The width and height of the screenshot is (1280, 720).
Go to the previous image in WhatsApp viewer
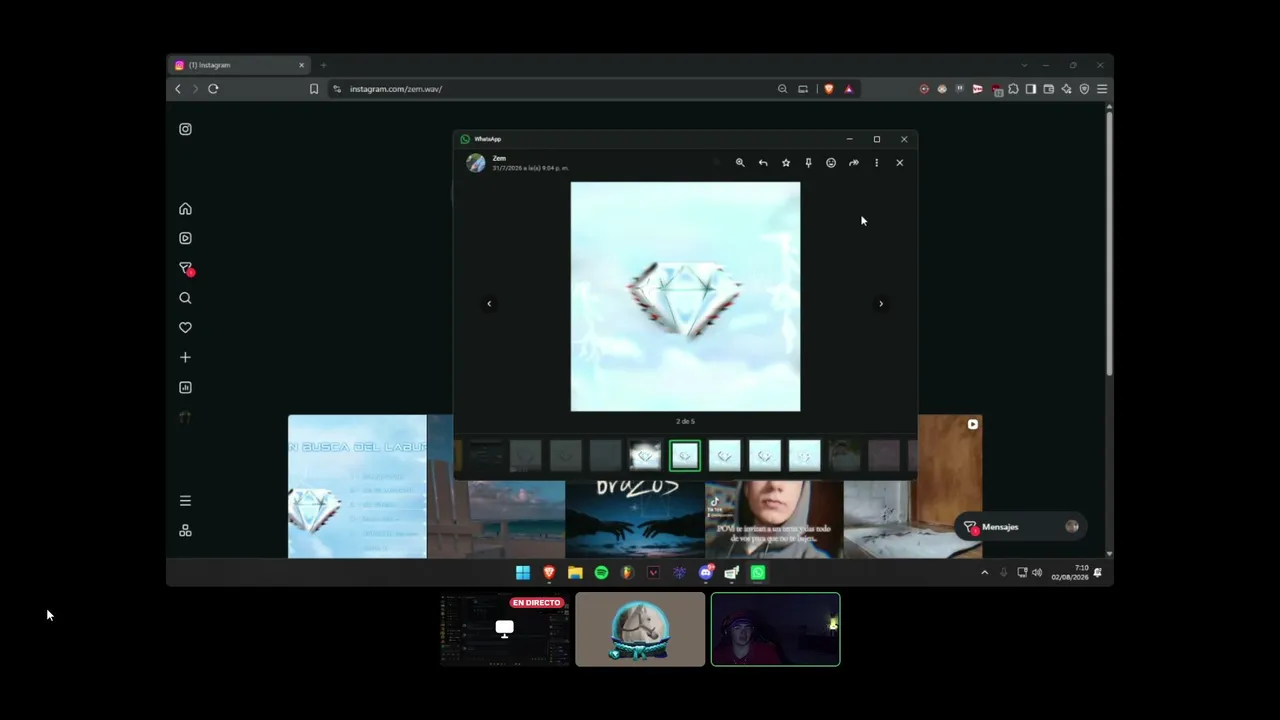pos(489,304)
